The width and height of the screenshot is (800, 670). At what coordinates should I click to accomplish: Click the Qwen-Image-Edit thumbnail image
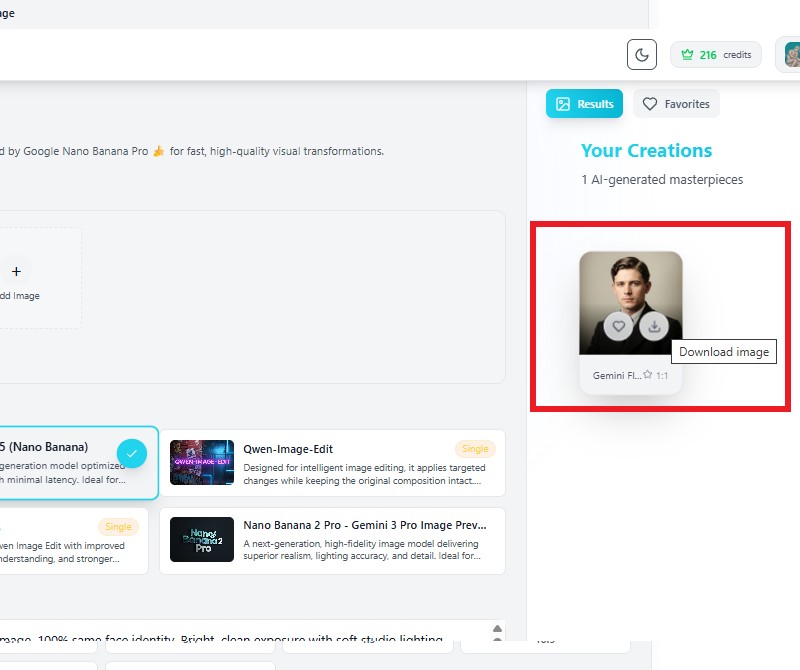[202, 462]
